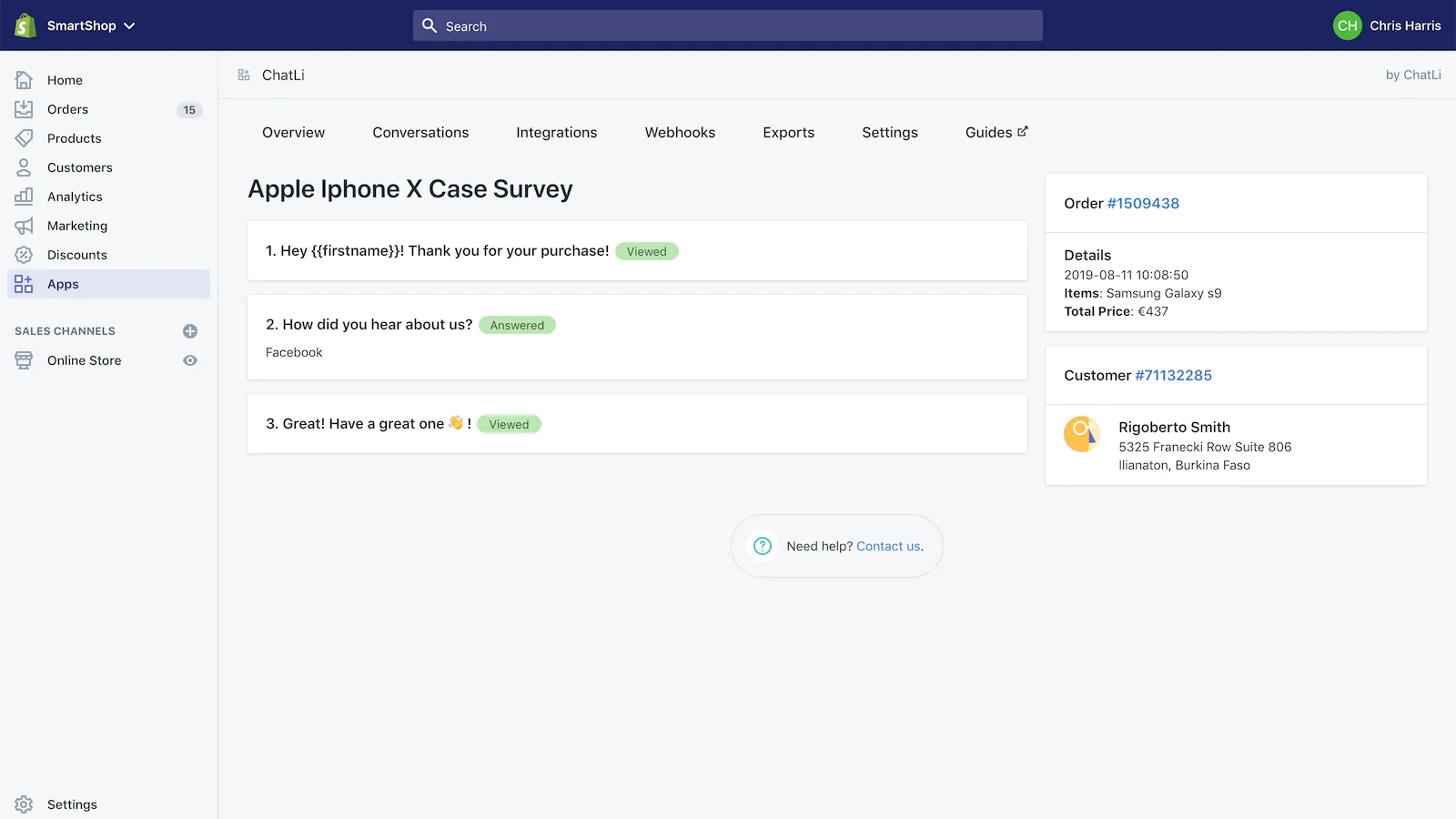Screen dimensions: 1456x819
Task: Click the Total Price €437 text
Action: (x=1116, y=311)
